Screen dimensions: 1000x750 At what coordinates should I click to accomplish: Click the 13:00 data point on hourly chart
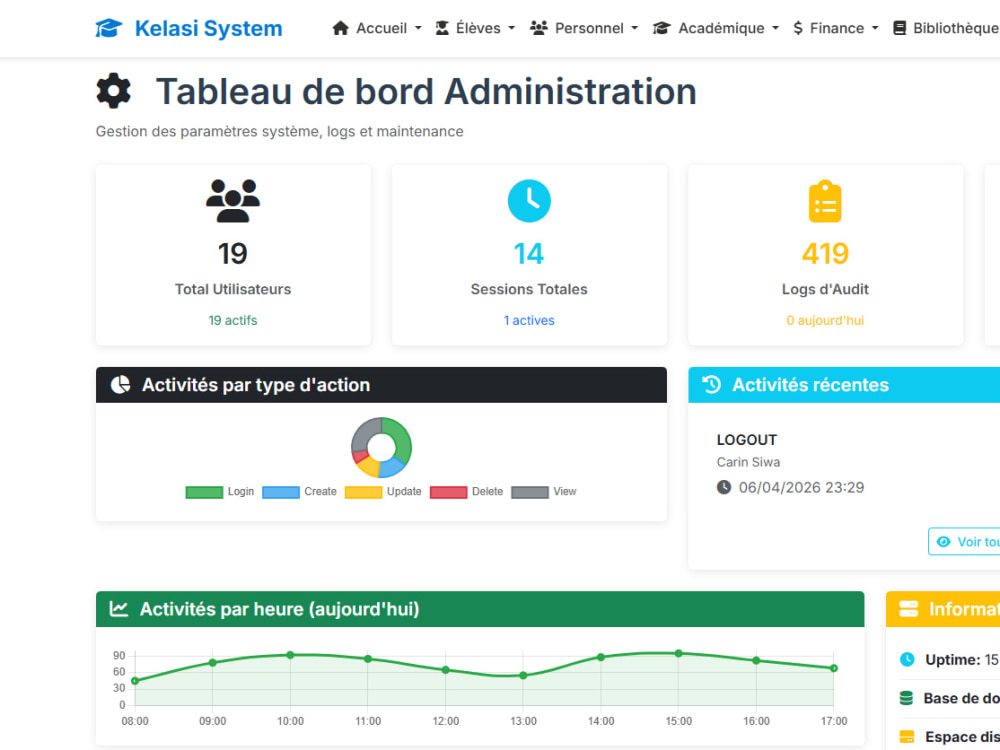(523, 675)
